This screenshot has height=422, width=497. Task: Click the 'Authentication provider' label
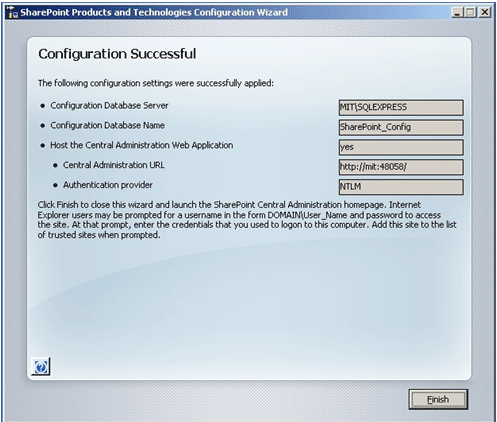(108, 185)
